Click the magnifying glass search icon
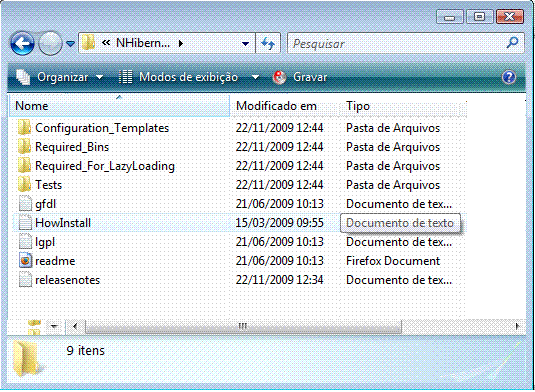This screenshot has width=535, height=392. 513,43
